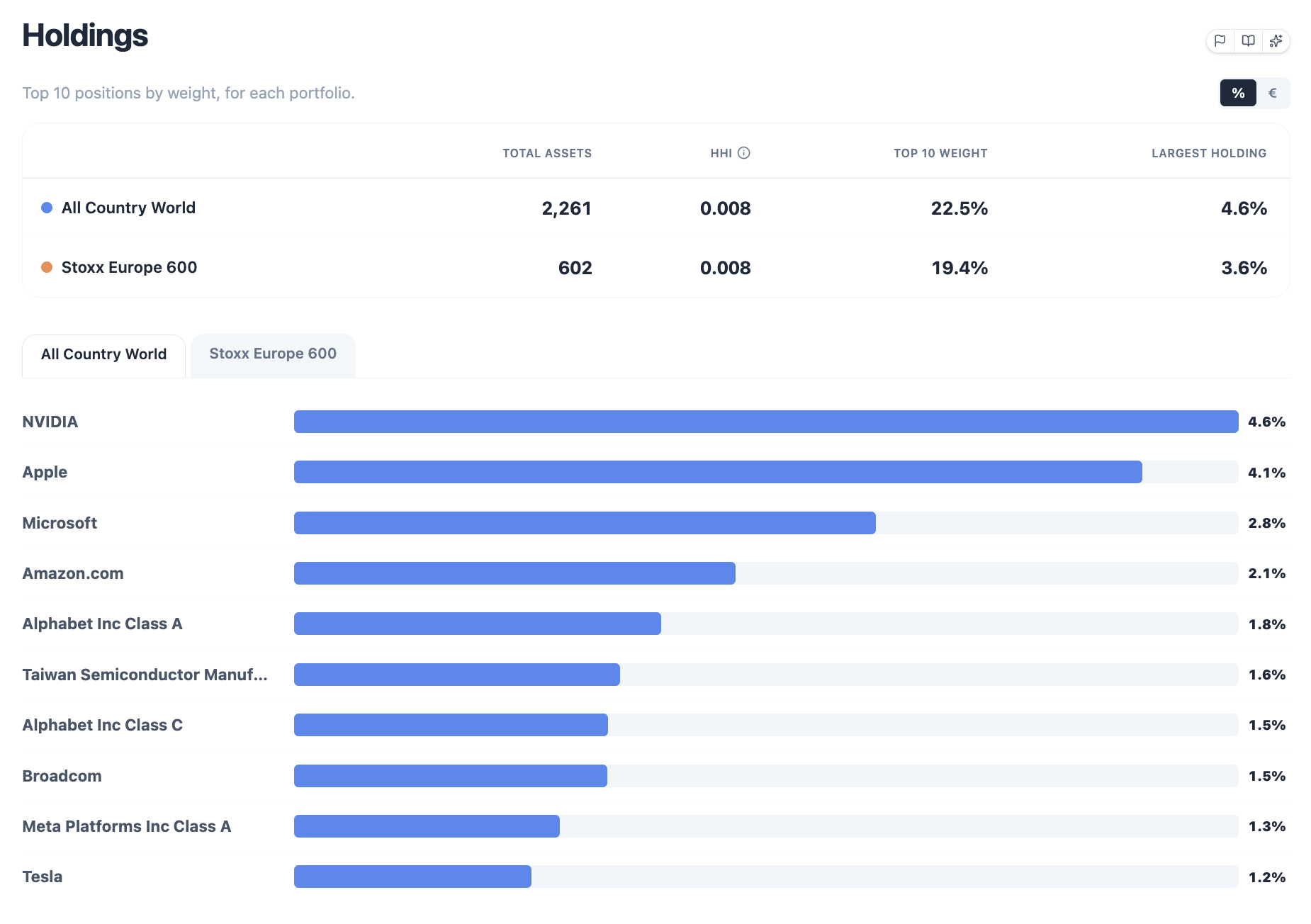
Task: Click the Microsoft holding name
Action: pyautogui.click(x=60, y=523)
